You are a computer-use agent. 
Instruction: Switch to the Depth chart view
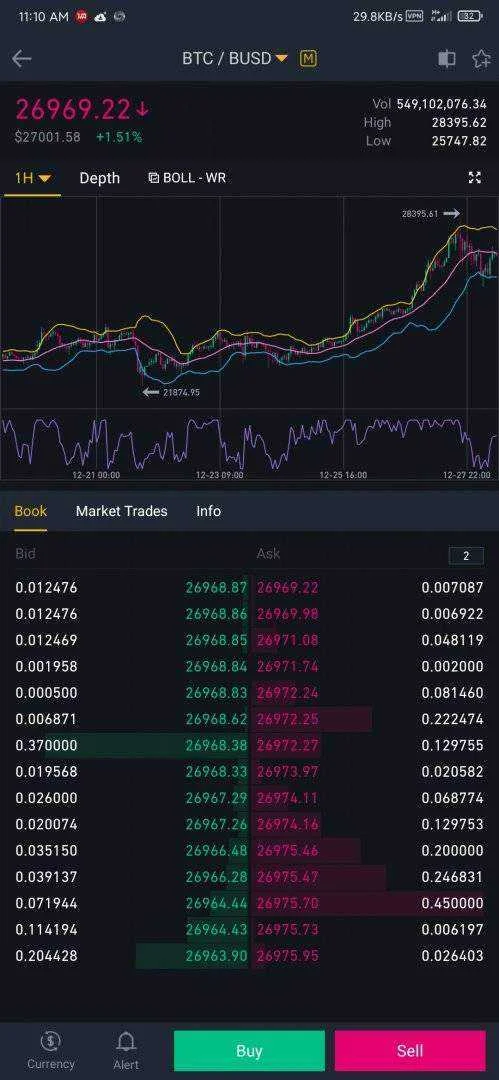pos(99,178)
